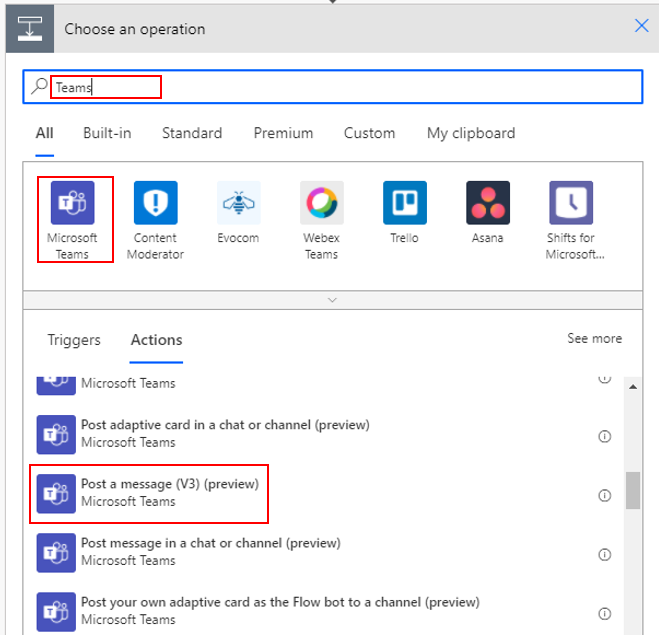This screenshot has width=659, height=636.
Task: Show info for Post adaptive card in chat
Action: [604, 436]
